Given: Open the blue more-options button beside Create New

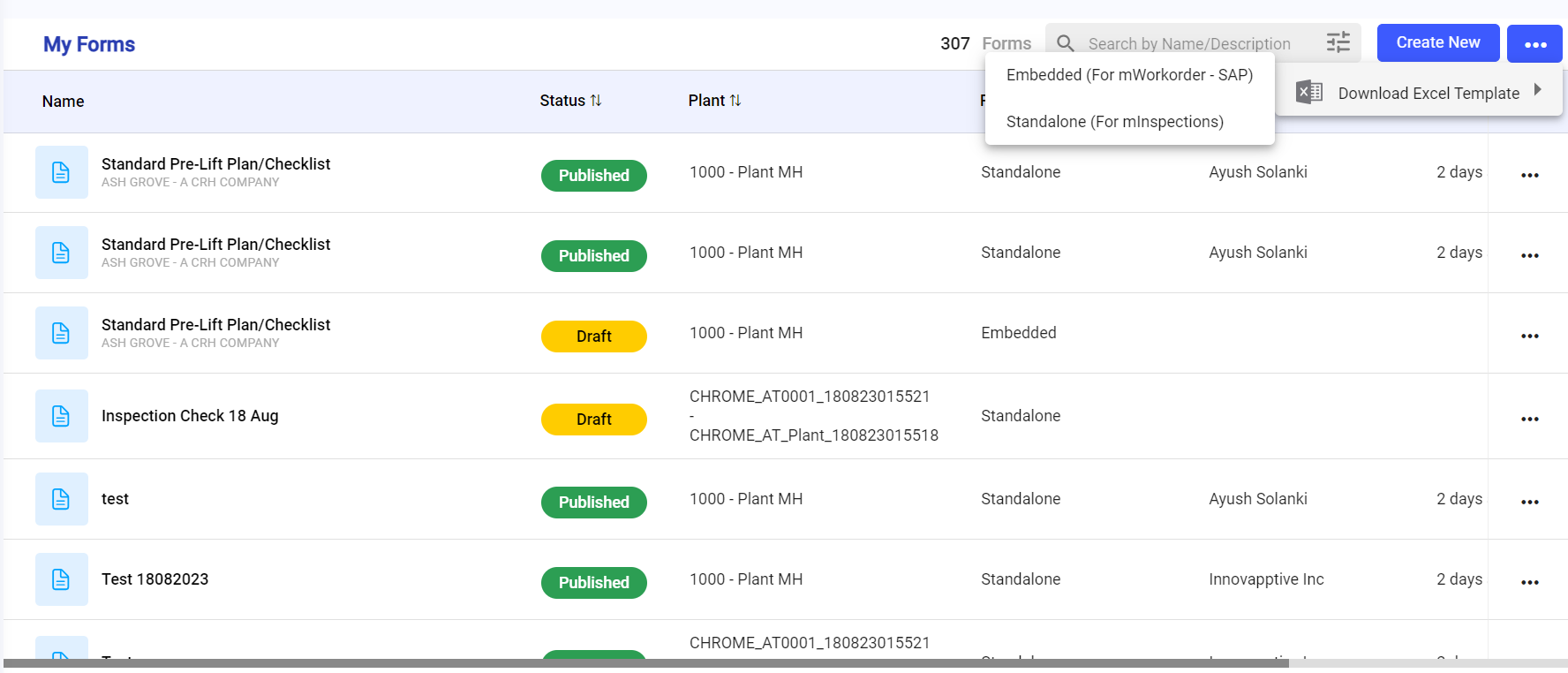Looking at the screenshot, I should click(1534, 43).
